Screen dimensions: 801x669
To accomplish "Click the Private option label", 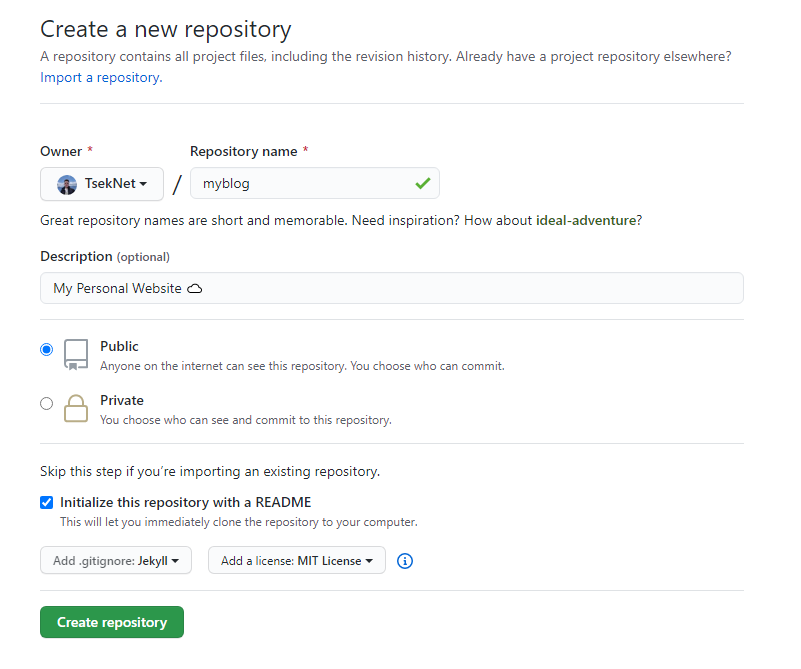I will coord(122,401).
